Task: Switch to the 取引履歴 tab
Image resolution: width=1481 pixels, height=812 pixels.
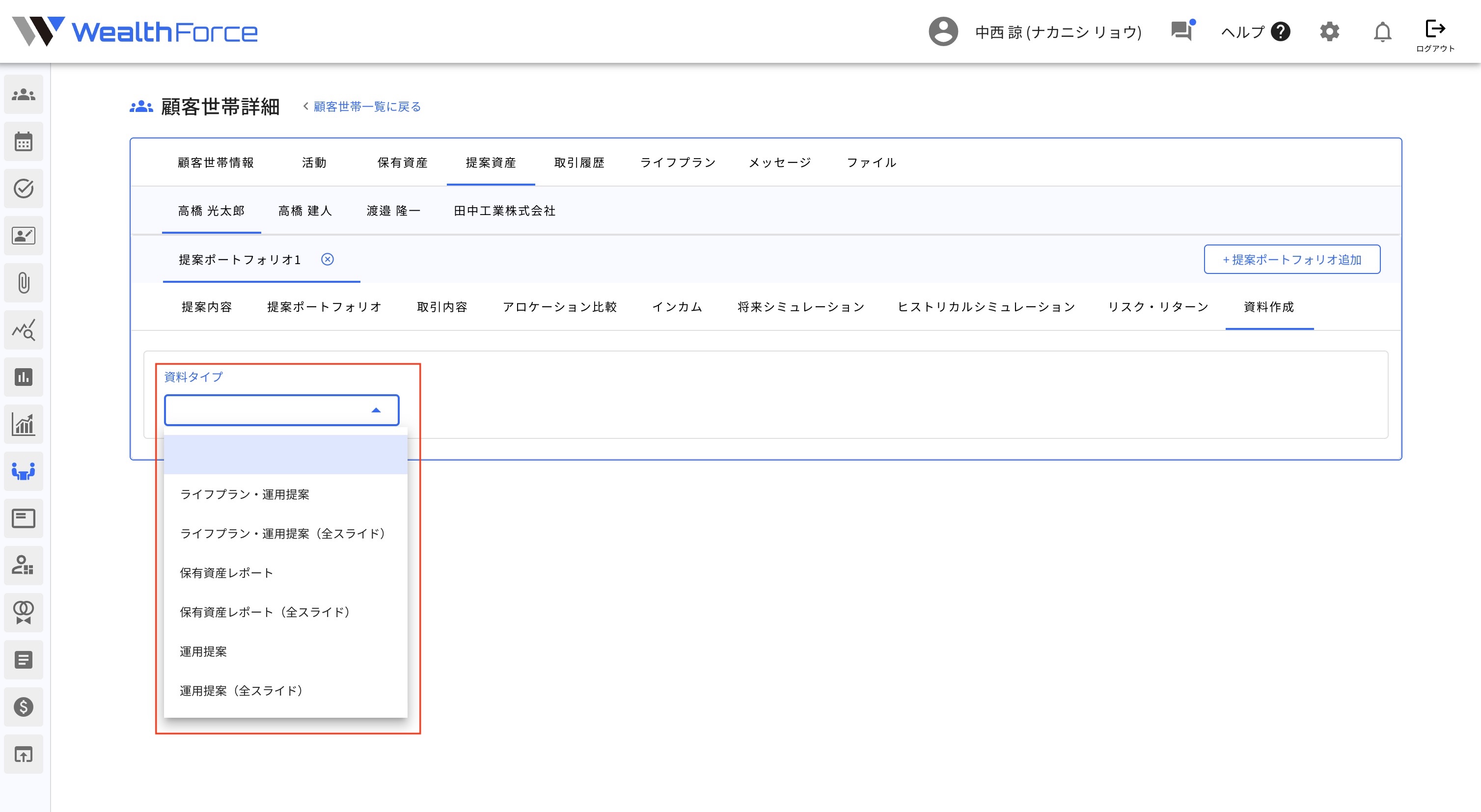Action: [x=579, y=162]
